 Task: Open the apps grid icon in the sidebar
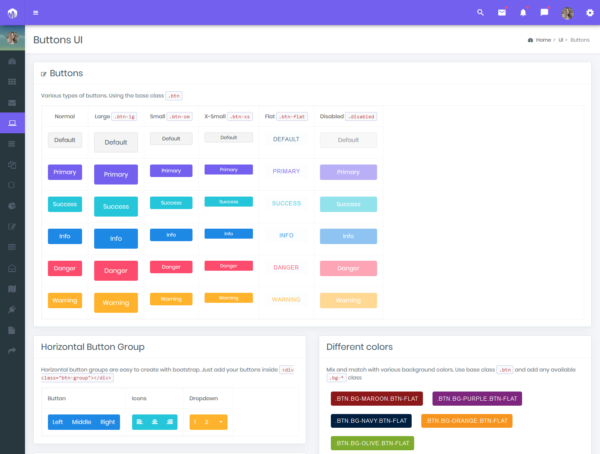(12, 82)
